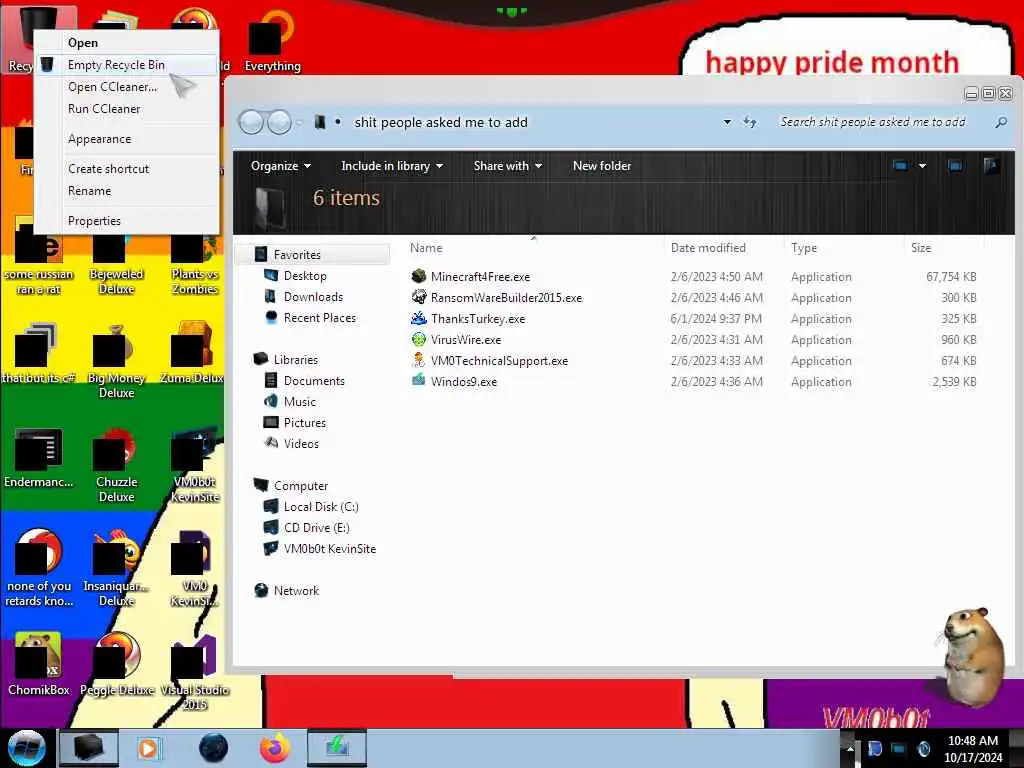Select Network in the navigation pane

(x=296, y=590)
